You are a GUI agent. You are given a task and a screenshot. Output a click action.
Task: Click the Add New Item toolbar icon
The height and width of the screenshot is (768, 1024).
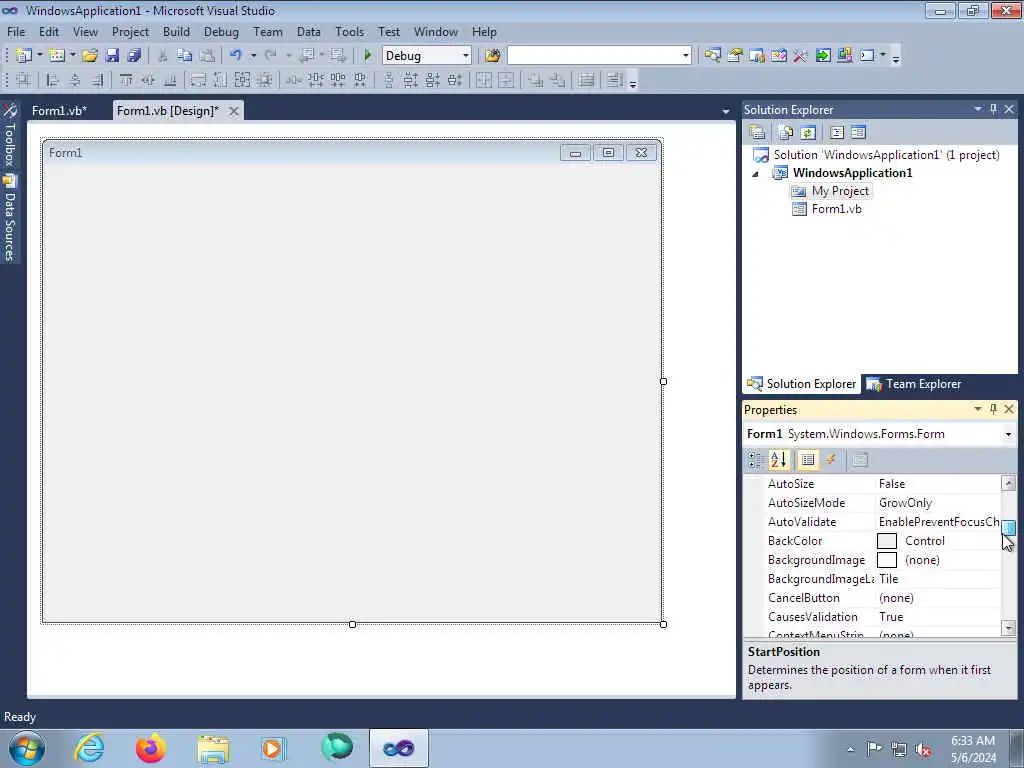(x=57, y=56)
